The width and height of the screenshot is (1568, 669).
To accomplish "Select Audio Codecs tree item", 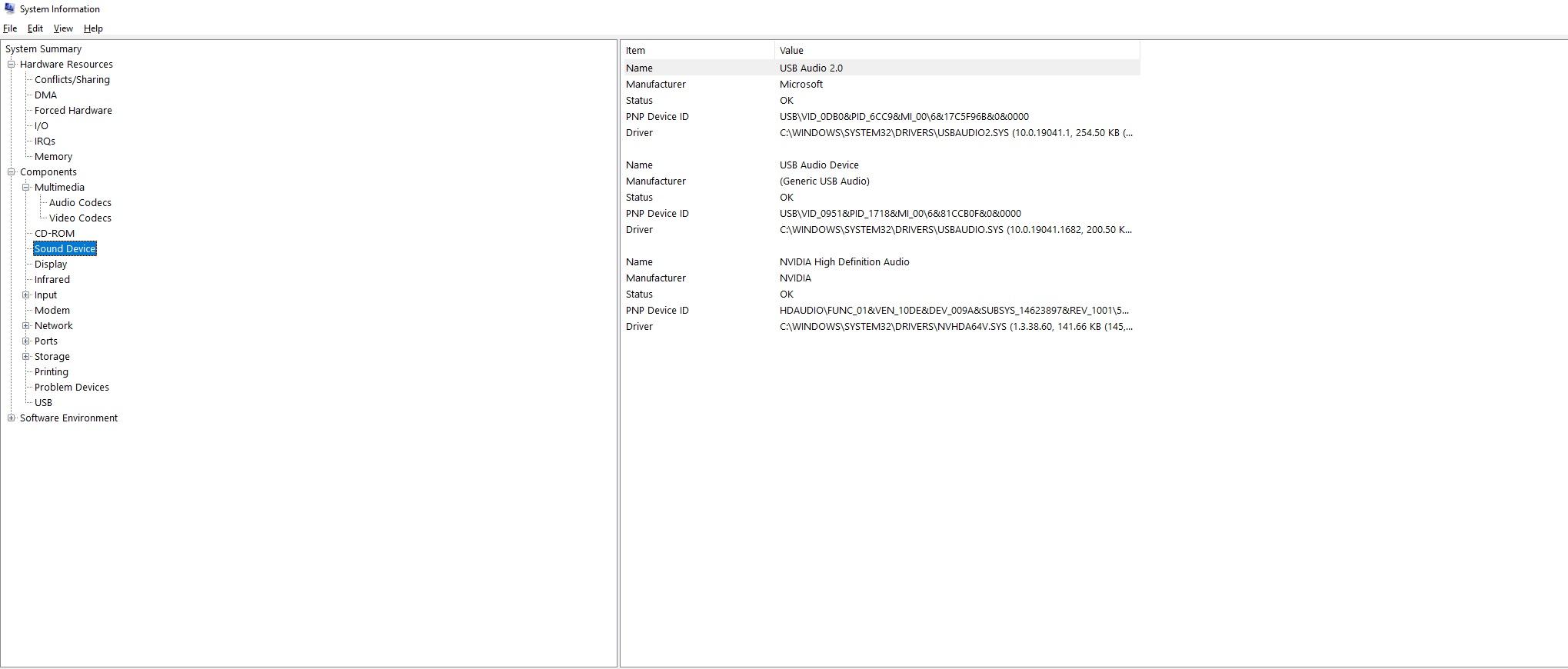I will click(x=80, y=203).
